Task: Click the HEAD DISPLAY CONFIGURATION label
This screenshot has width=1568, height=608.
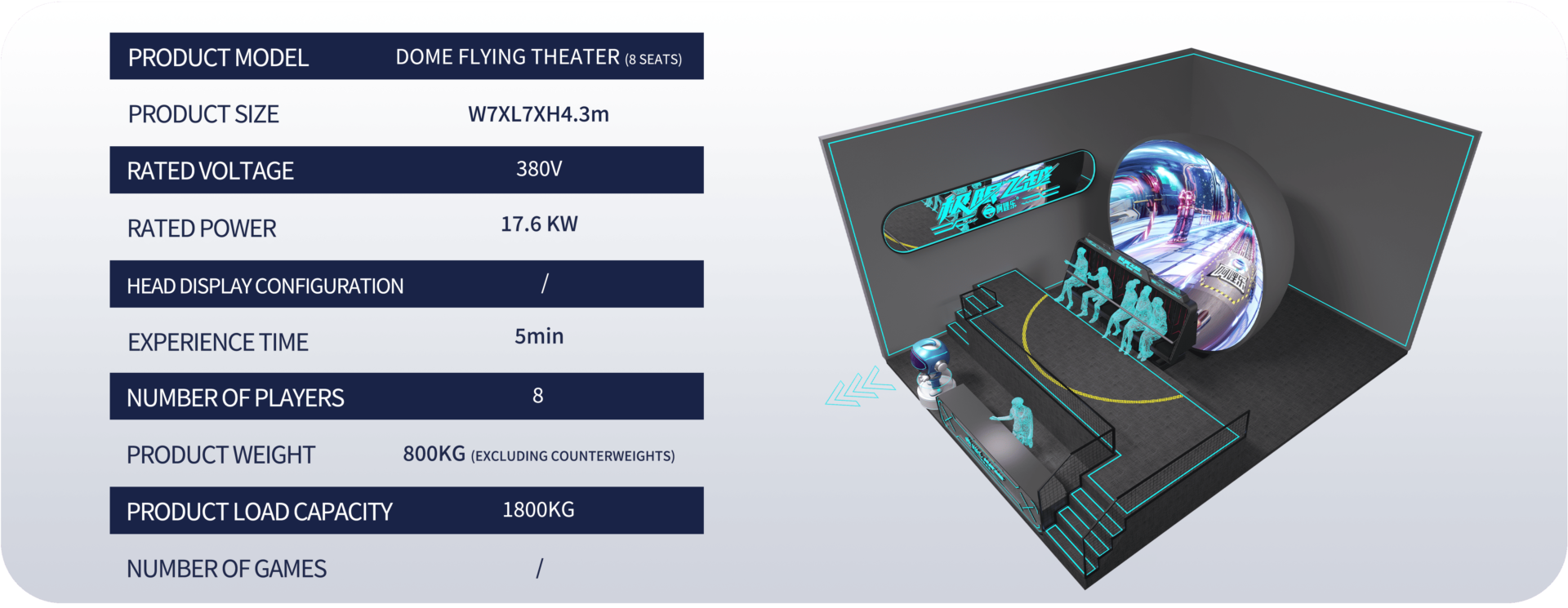Action: [x=265, y=286]
